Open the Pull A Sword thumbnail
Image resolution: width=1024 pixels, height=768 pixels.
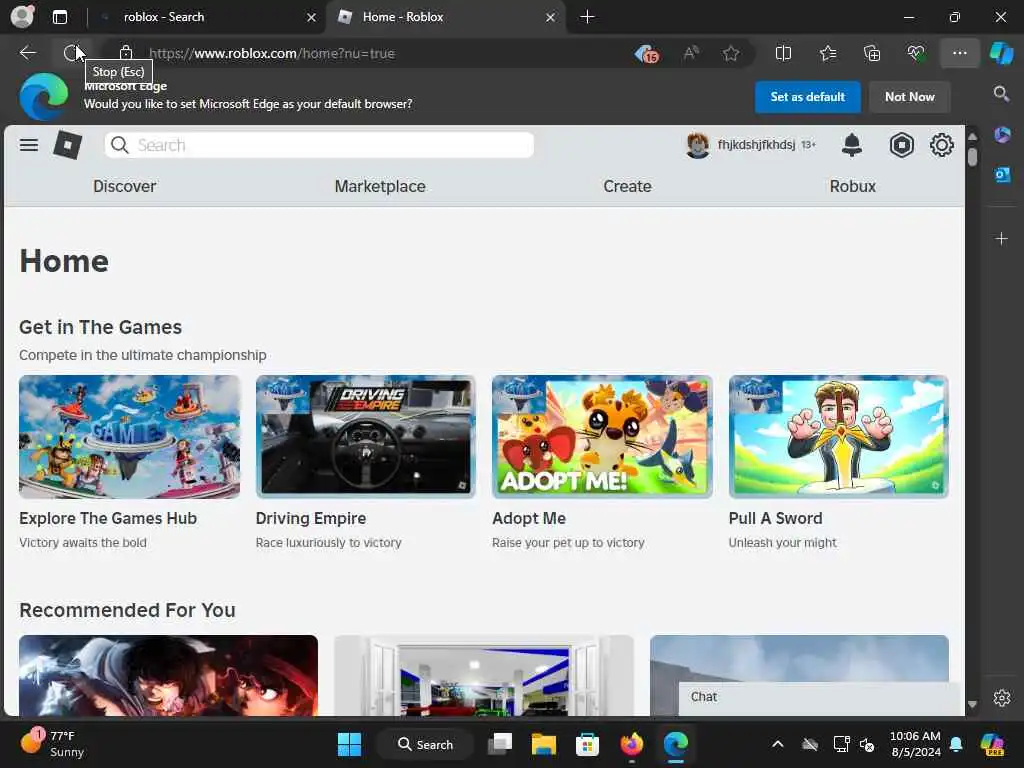point(839,436)
